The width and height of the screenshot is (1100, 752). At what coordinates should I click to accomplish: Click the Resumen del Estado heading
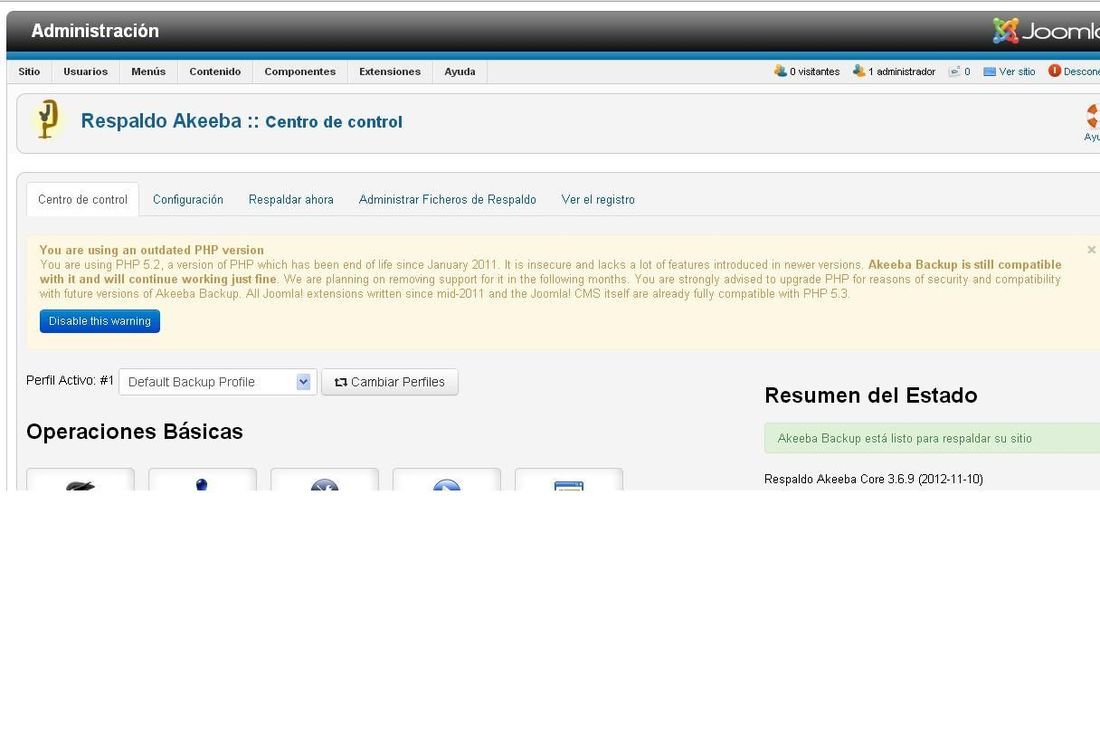point(871,395)
